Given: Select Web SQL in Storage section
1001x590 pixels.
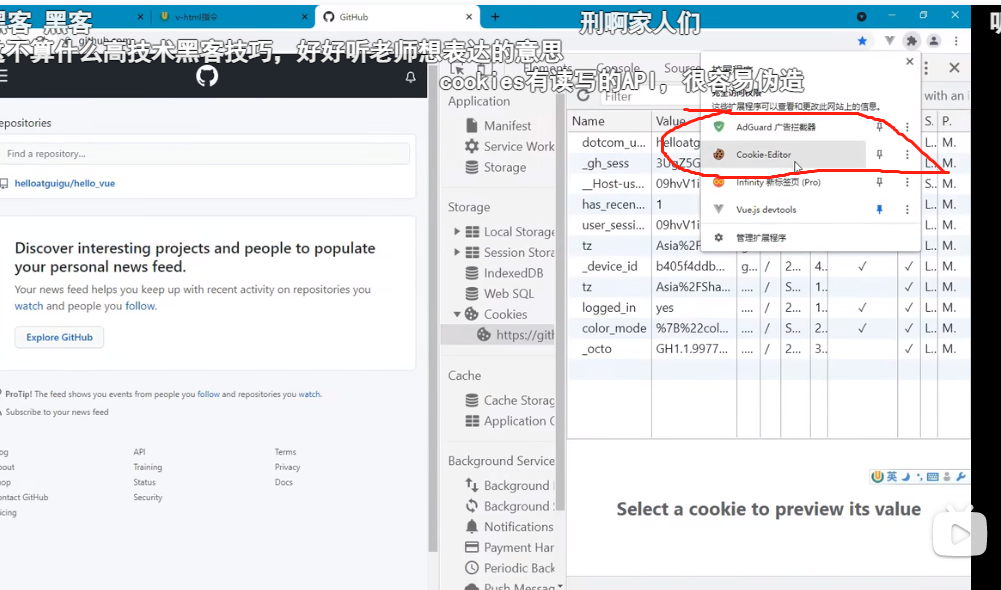Looking at the screenshot, I should (499, 294).
